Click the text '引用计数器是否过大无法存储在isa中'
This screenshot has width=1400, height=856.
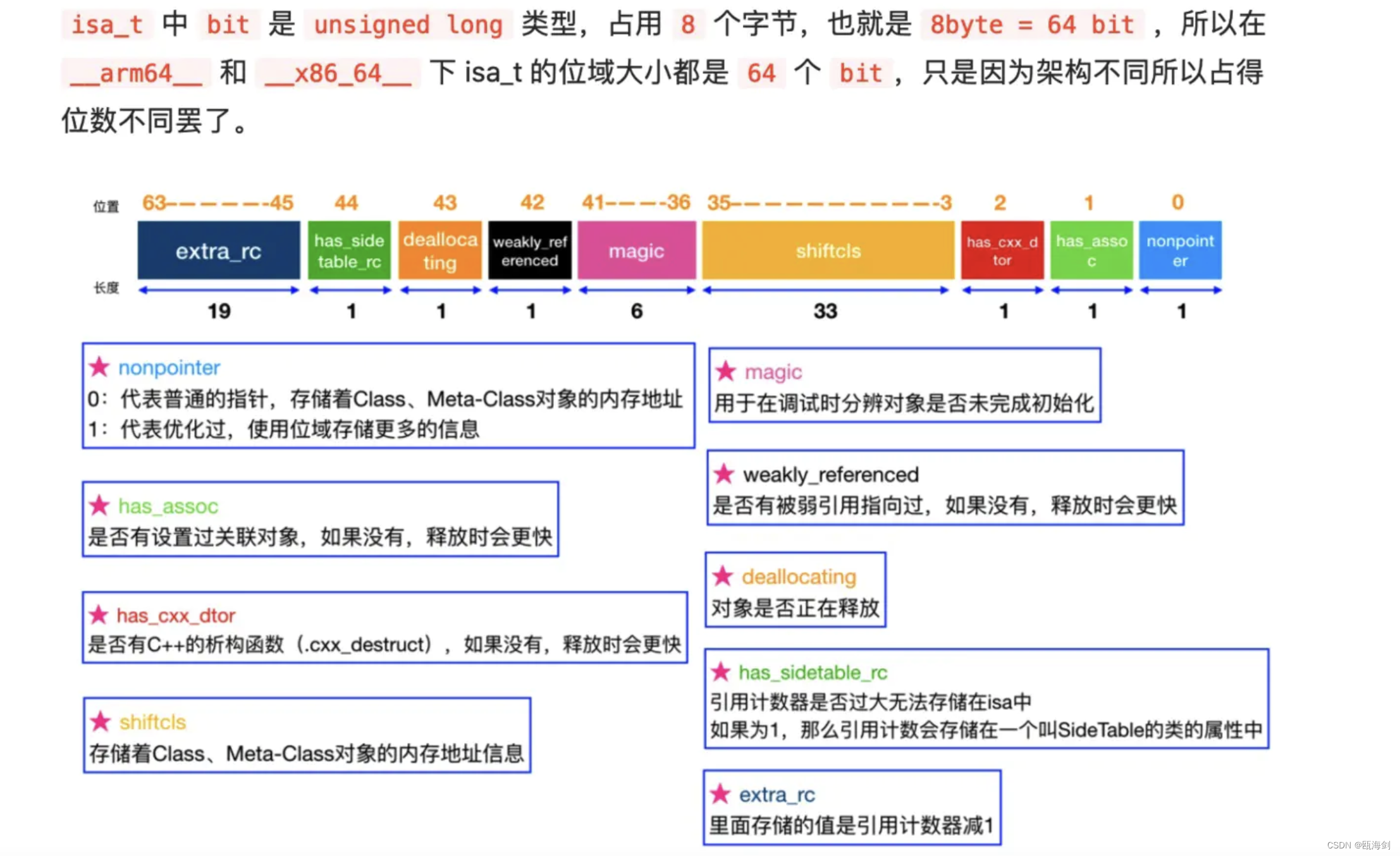tap(870, 701)
